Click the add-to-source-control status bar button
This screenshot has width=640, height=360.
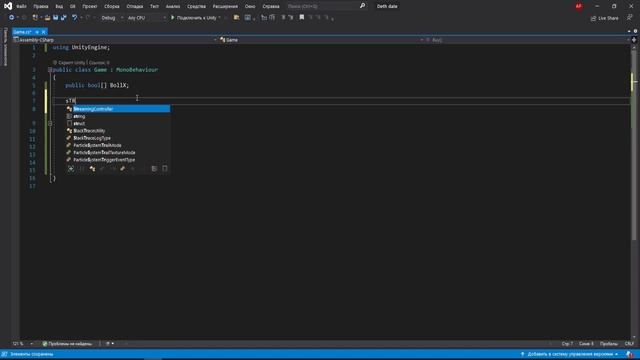(570, 354)
